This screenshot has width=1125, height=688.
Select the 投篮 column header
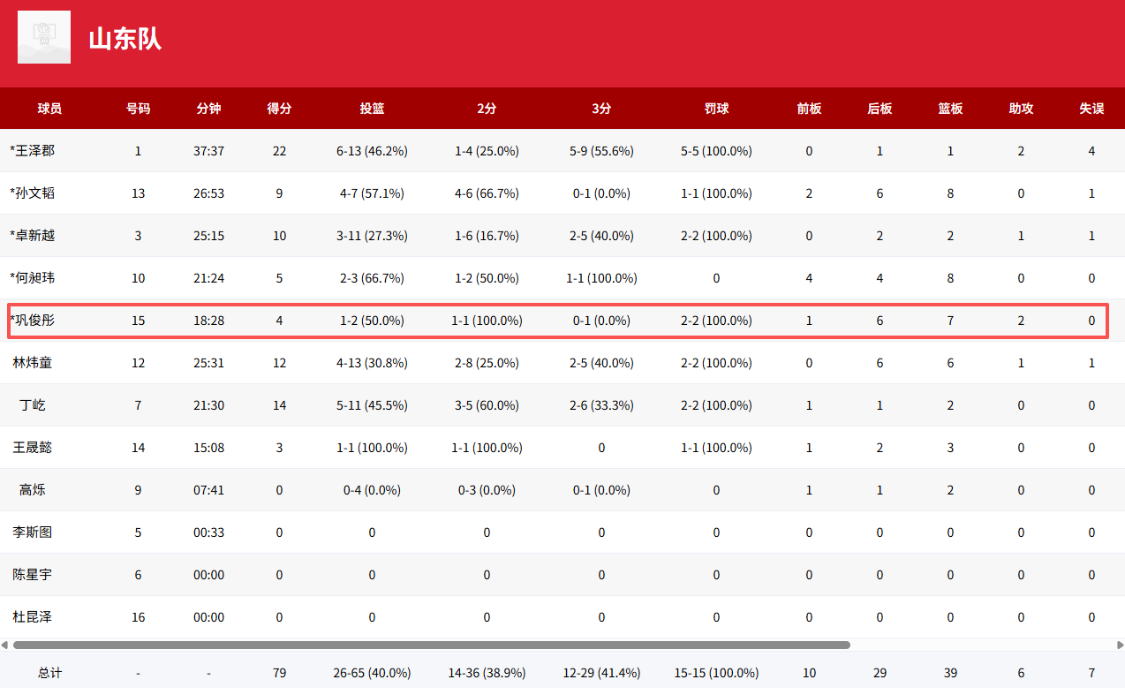pyautogui.click(x=372, y=108)
